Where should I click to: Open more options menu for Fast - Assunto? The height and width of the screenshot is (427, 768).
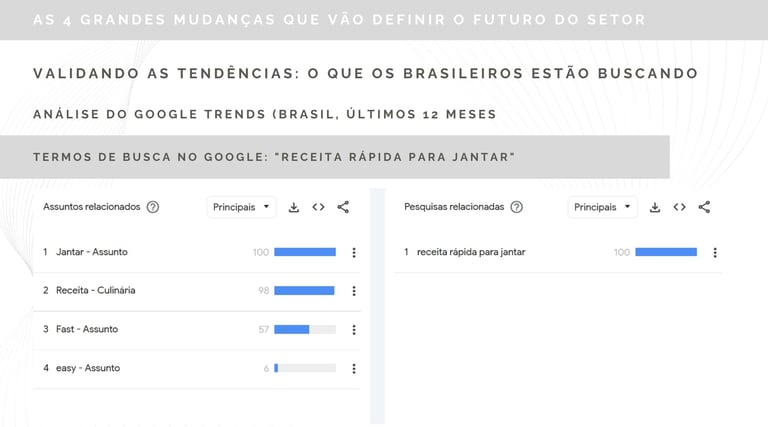pyautogui.click(x=354, y=329)
